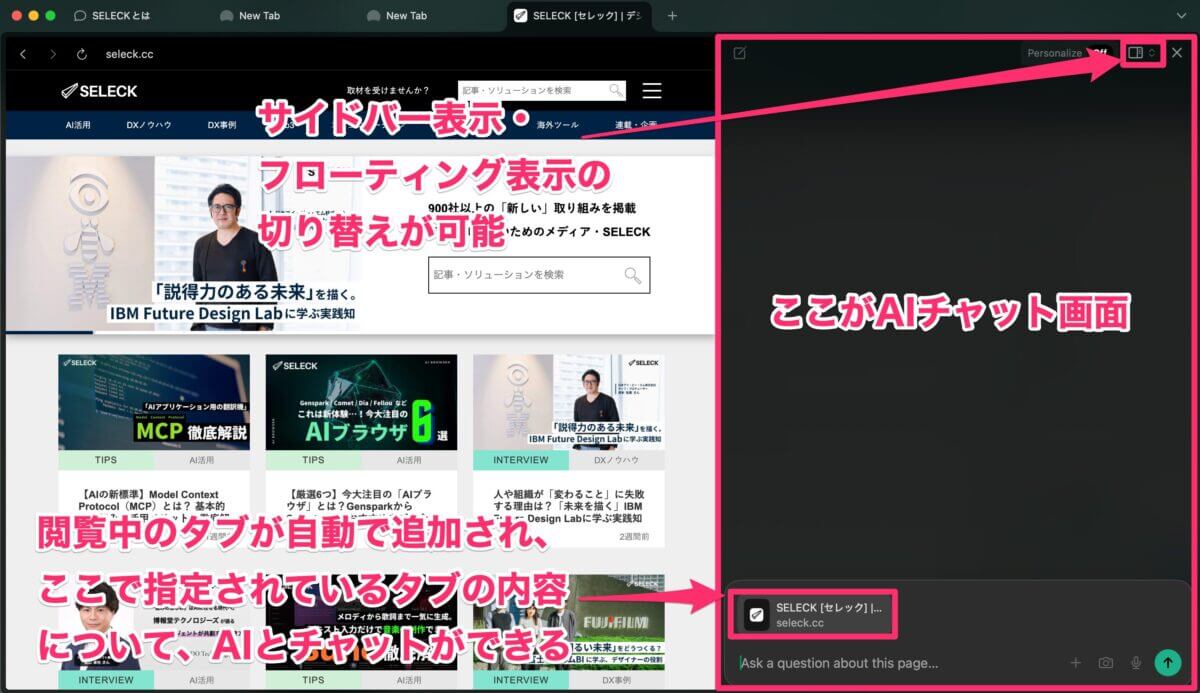Click the attached SELECK tab chip

(815, 615)
